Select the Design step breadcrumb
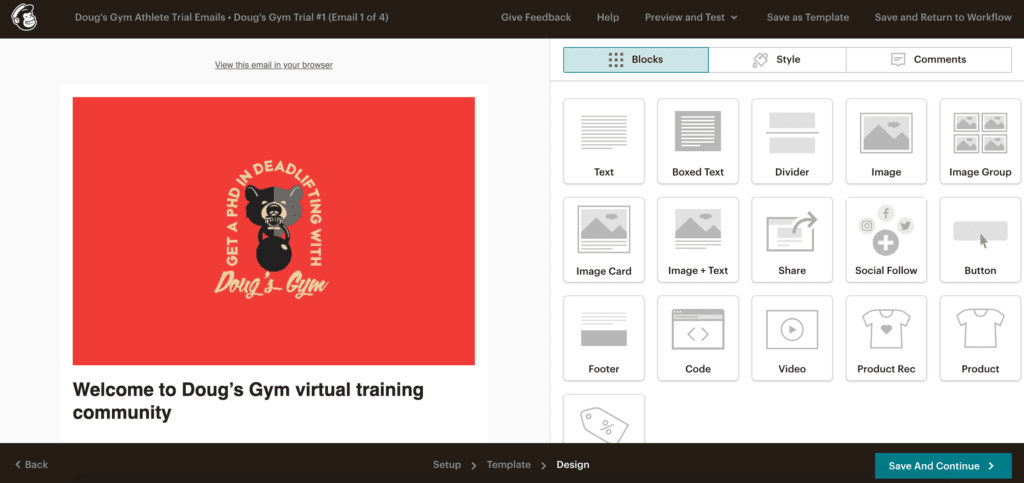The image size is (1024, 483). [x=573, y=465]
